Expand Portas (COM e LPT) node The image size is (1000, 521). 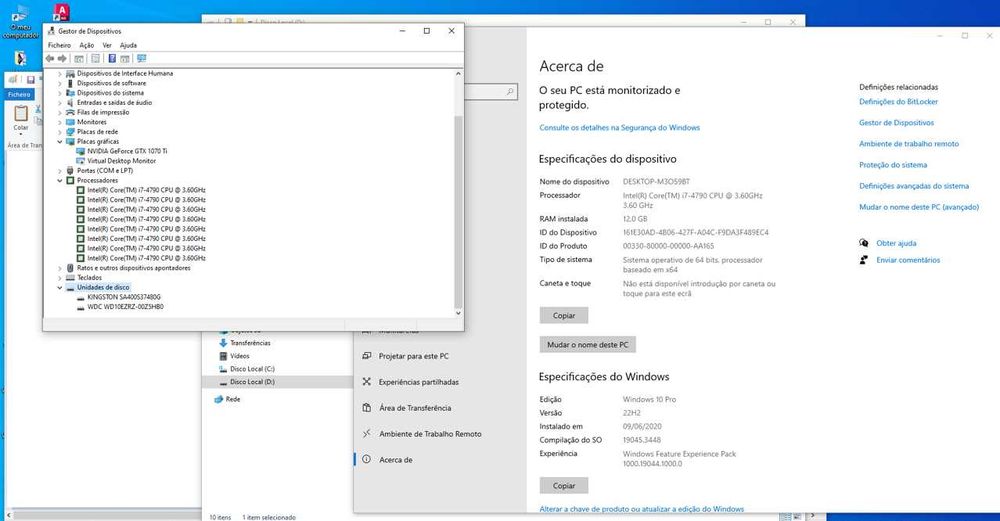tap(60, 170)
